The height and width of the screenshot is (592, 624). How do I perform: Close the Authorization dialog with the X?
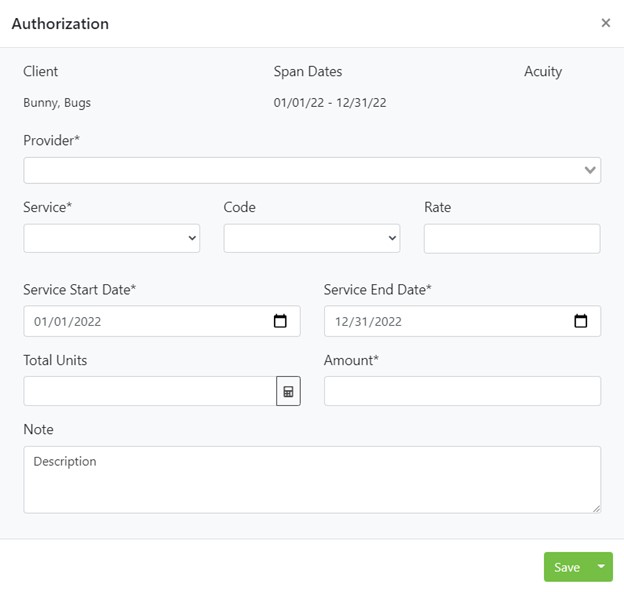[605, 23]
